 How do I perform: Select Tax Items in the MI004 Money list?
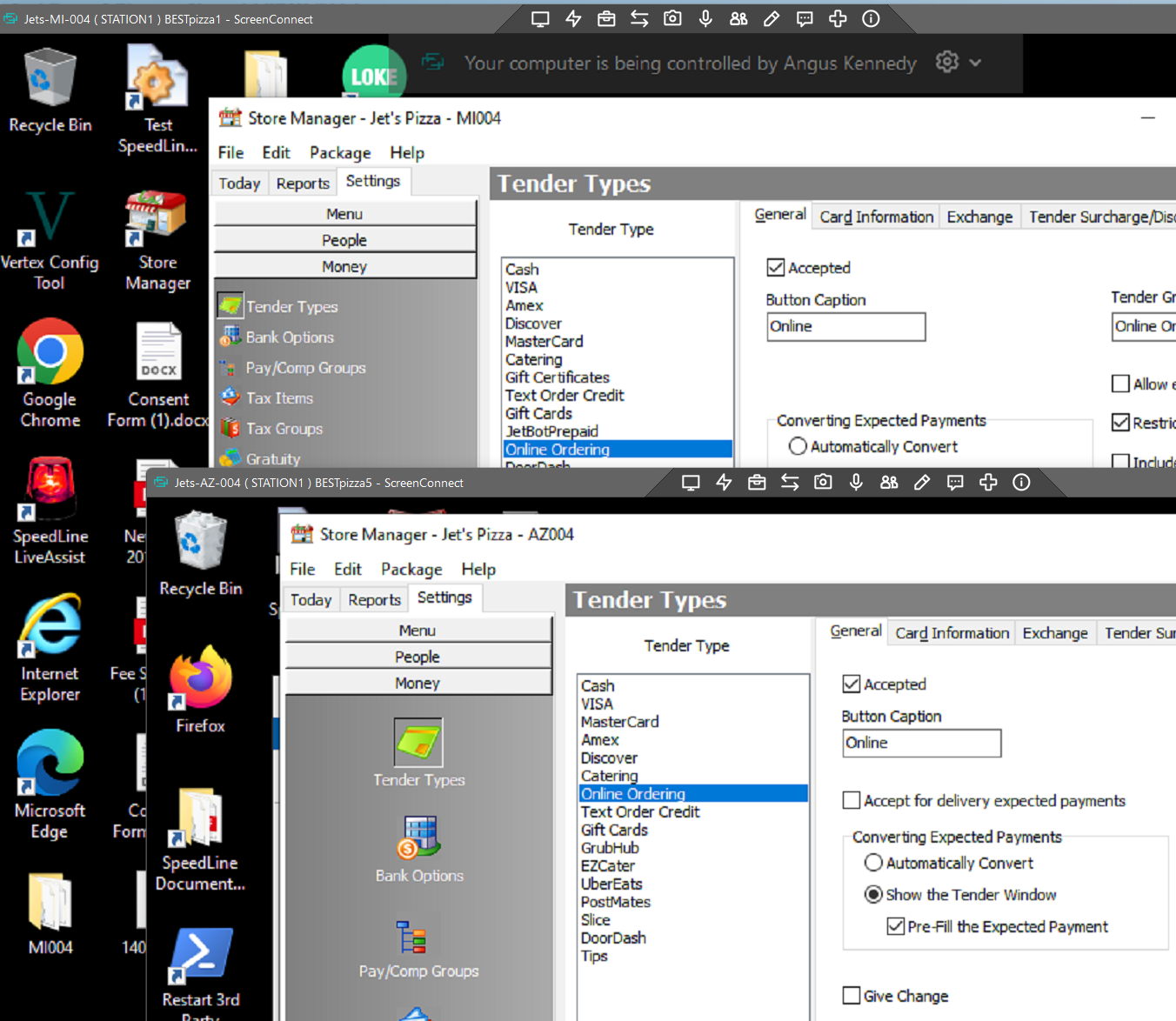point(279,397)
